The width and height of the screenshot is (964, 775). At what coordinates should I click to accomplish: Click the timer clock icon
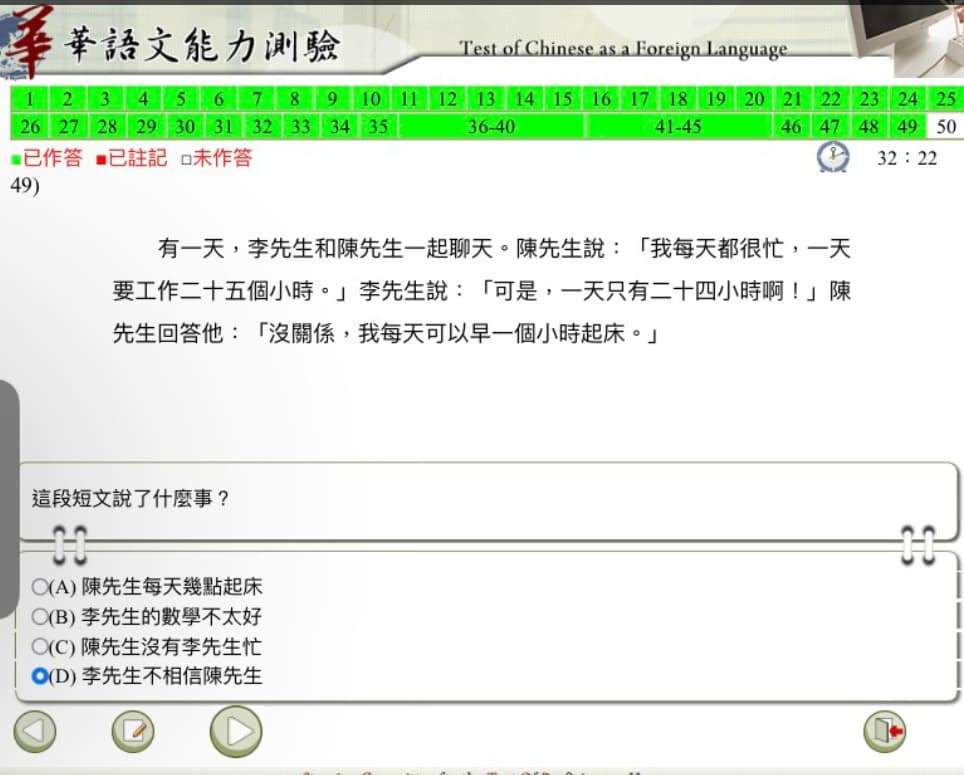(x=833, y=157)
